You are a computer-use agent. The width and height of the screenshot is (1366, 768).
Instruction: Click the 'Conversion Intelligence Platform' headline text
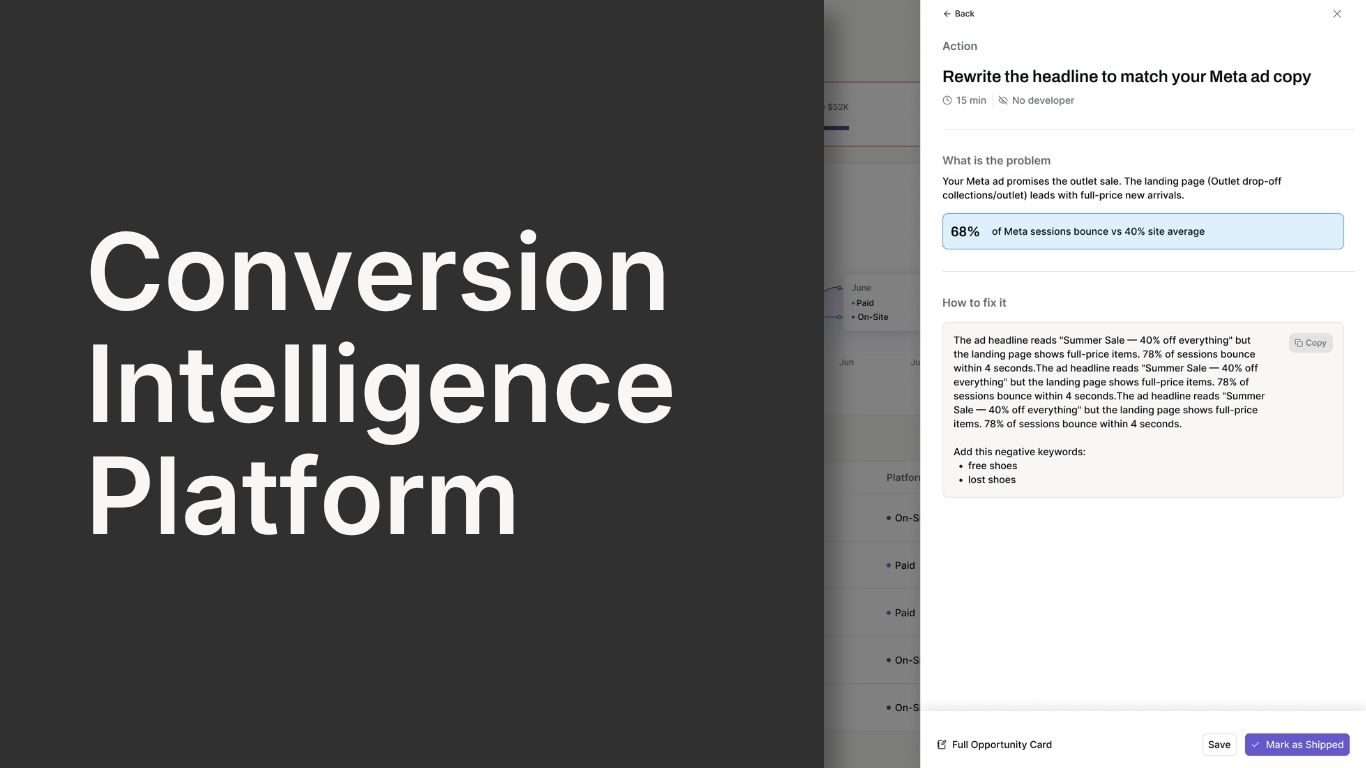coord(380,384)
